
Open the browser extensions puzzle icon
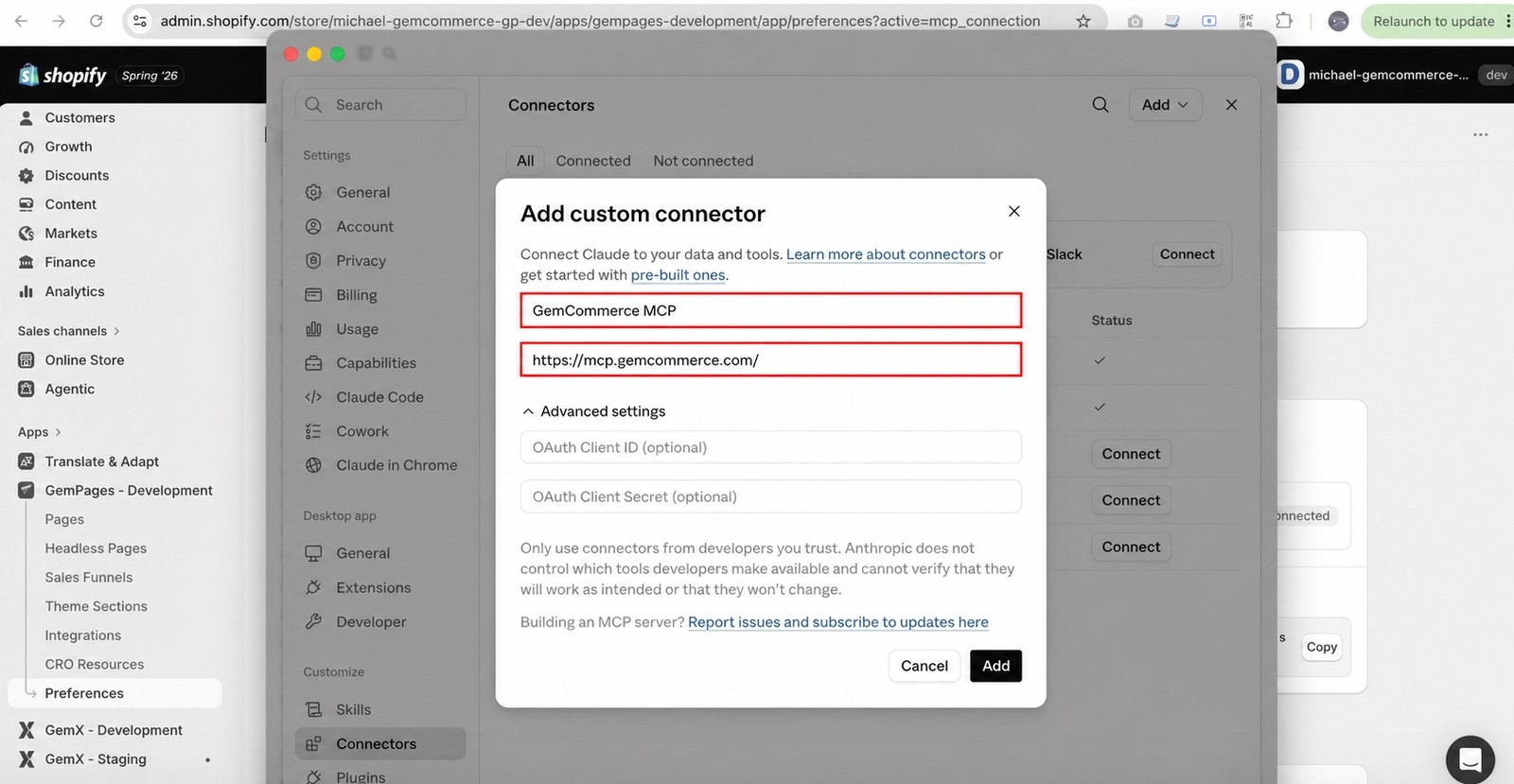coord(1284,21)
